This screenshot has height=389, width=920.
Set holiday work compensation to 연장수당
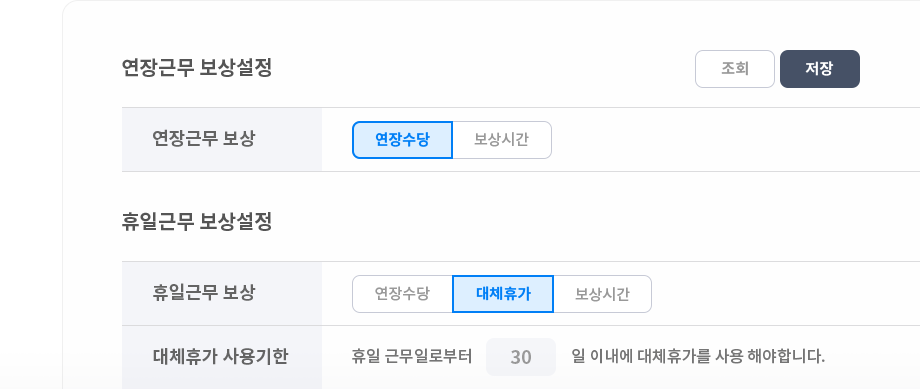(402, 294)
